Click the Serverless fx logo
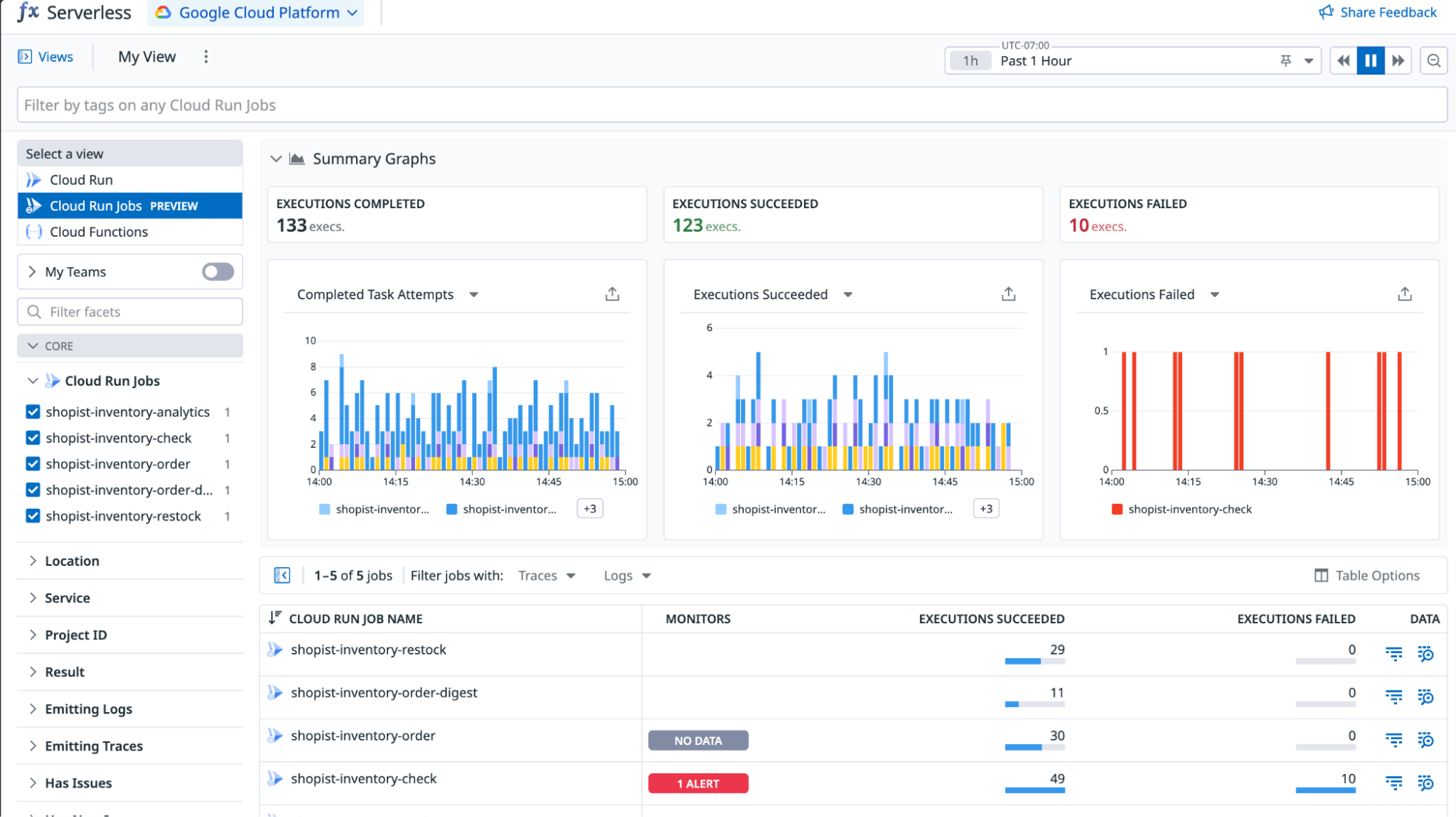1456x817 pixels. 28,12
